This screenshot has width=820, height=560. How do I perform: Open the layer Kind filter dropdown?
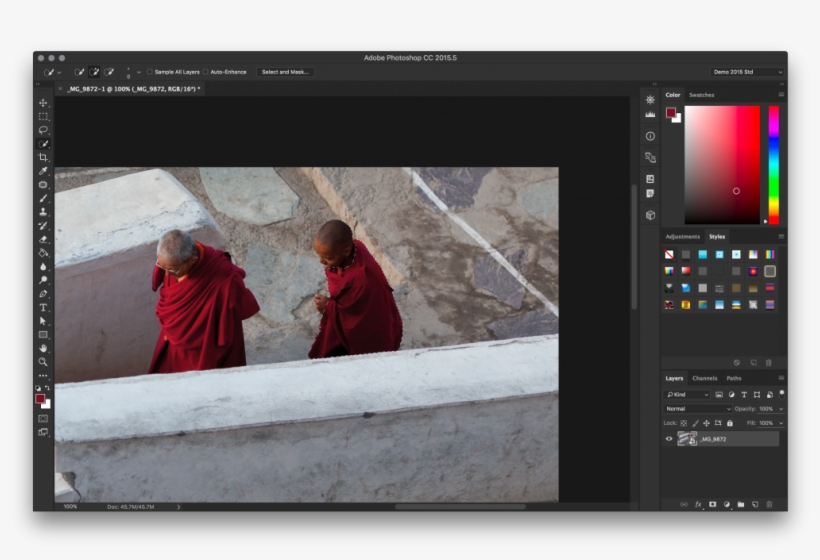click(687, 395)
